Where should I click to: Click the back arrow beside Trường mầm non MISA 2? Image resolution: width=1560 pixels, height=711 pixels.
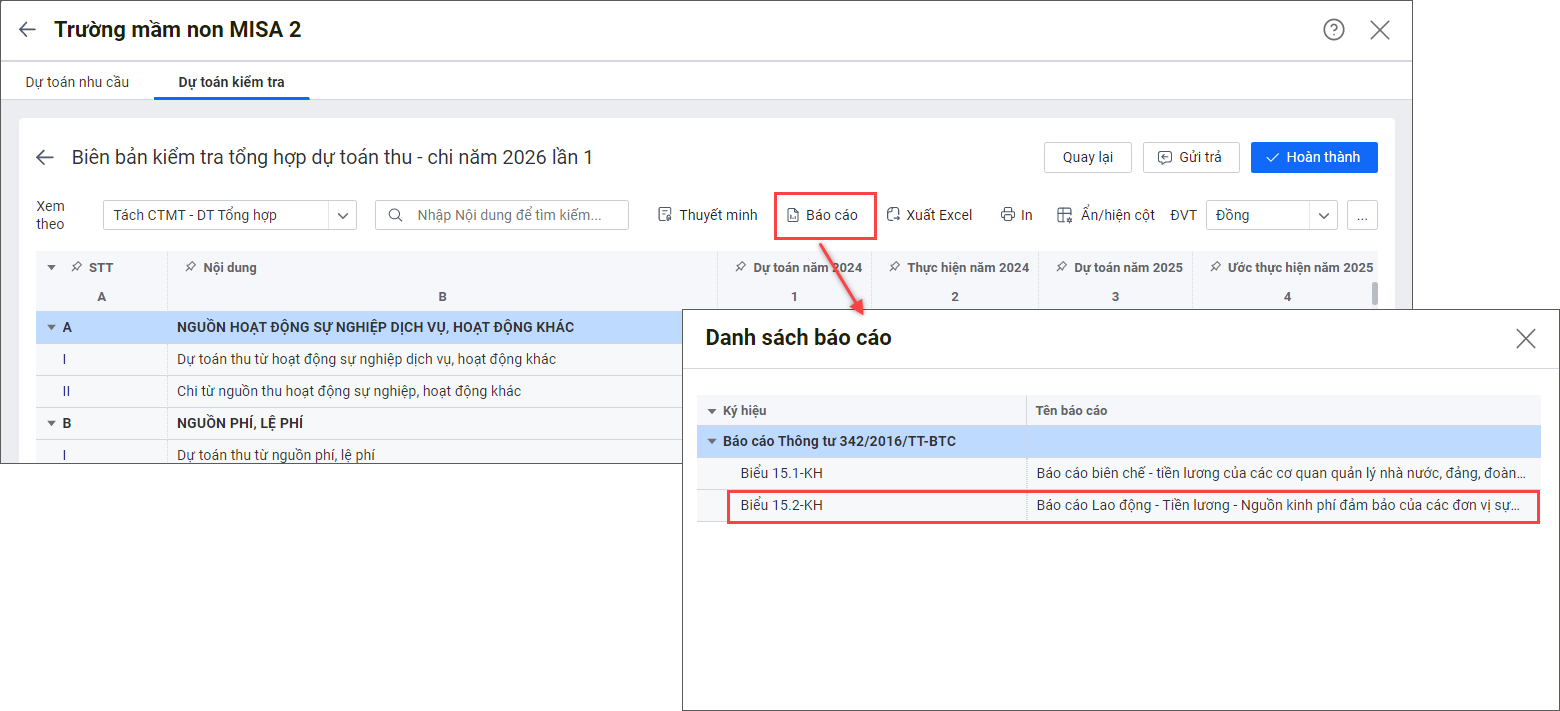pyautogui.click(x=27, y=30)
